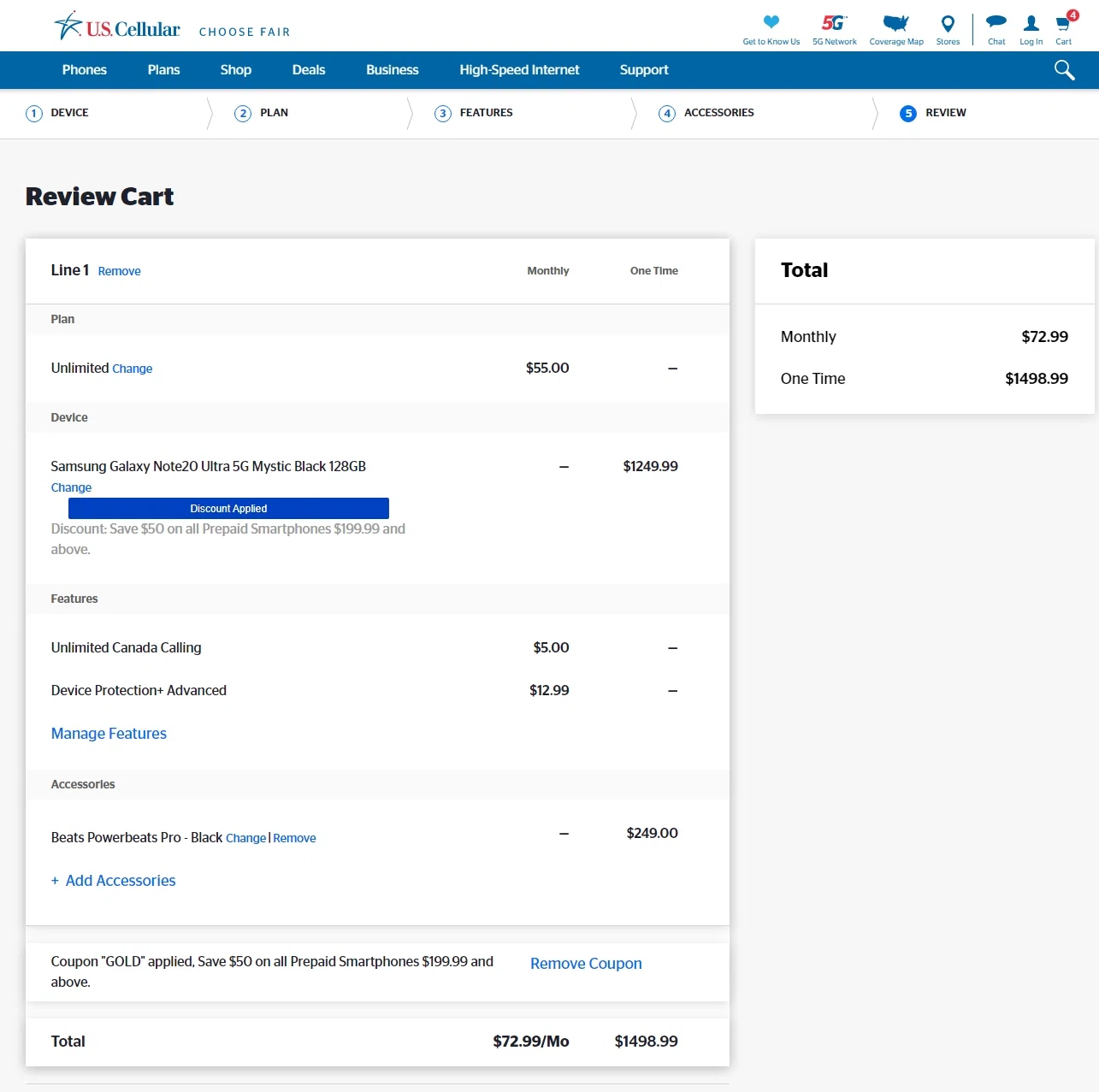Select the $249.00 accessory price
This screenshot has height=1092, width=1099.
pyautogui.click(x=653, y=833)
